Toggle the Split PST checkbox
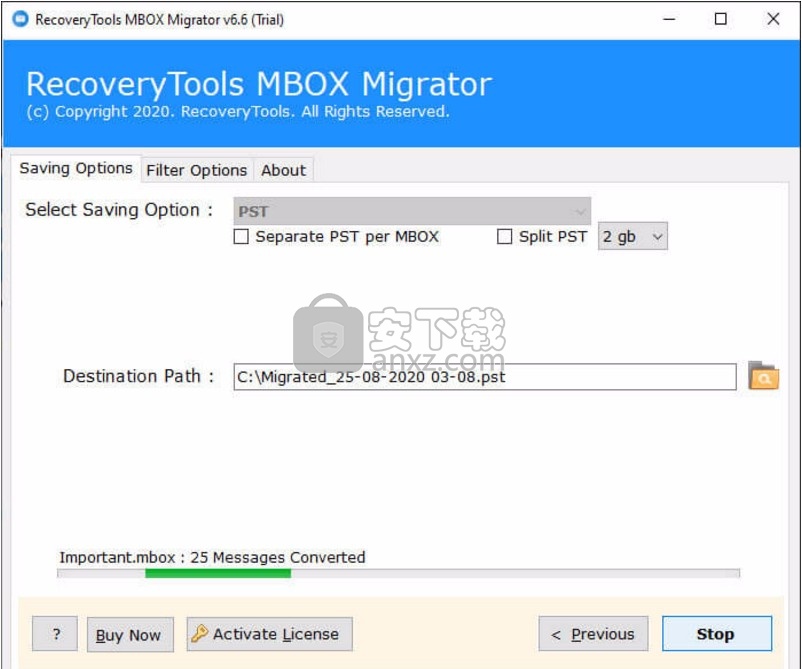The width and height of the screenshot is (802, 669). click(x=504, y=237)
